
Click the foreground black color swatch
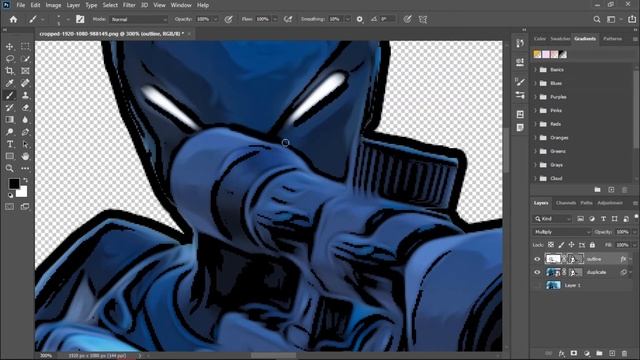[13, 183]
